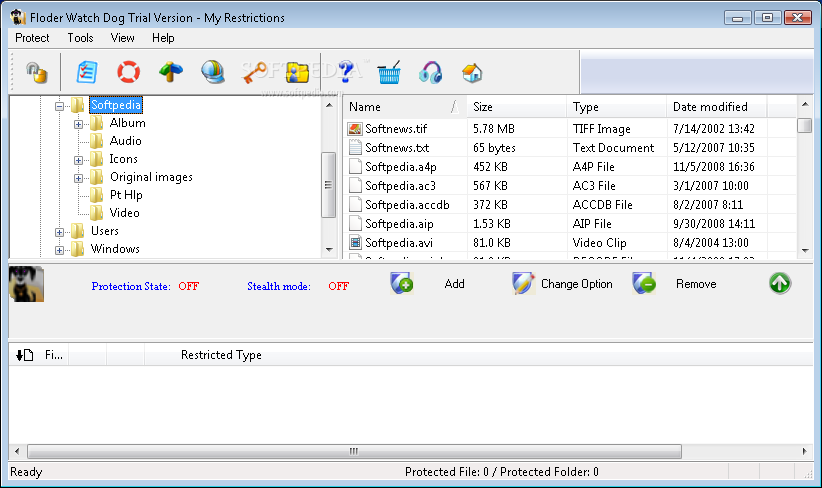The height and width of the screenshot is (488, 822).
Task: Select file Softpedia.accdb
Action: 407,204
